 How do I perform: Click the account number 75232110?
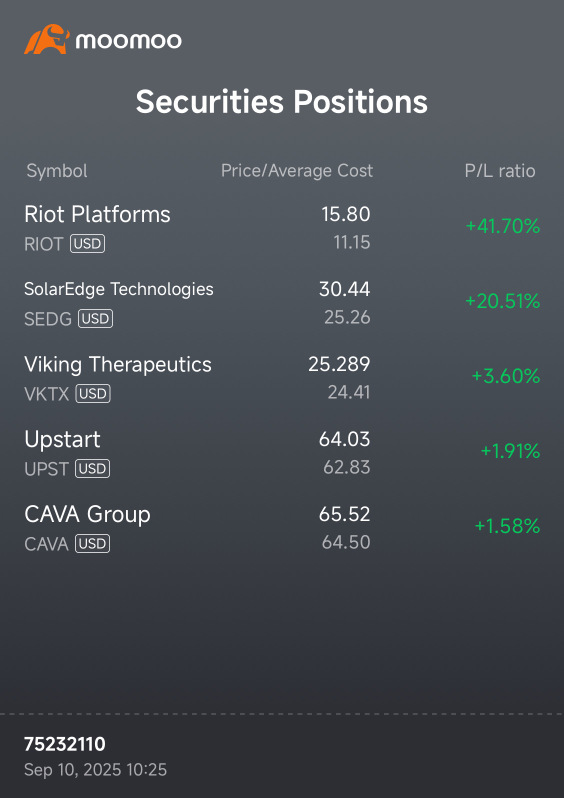(x=65, y=744)
